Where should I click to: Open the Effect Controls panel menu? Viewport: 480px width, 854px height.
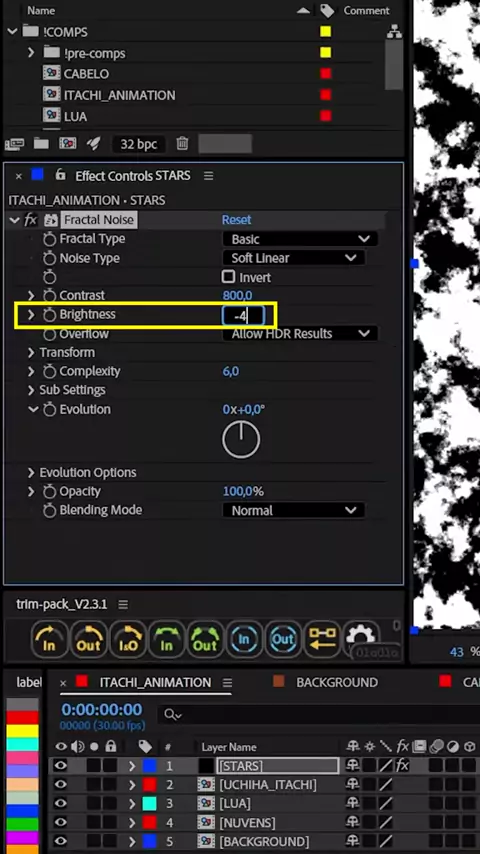(208, 176)
